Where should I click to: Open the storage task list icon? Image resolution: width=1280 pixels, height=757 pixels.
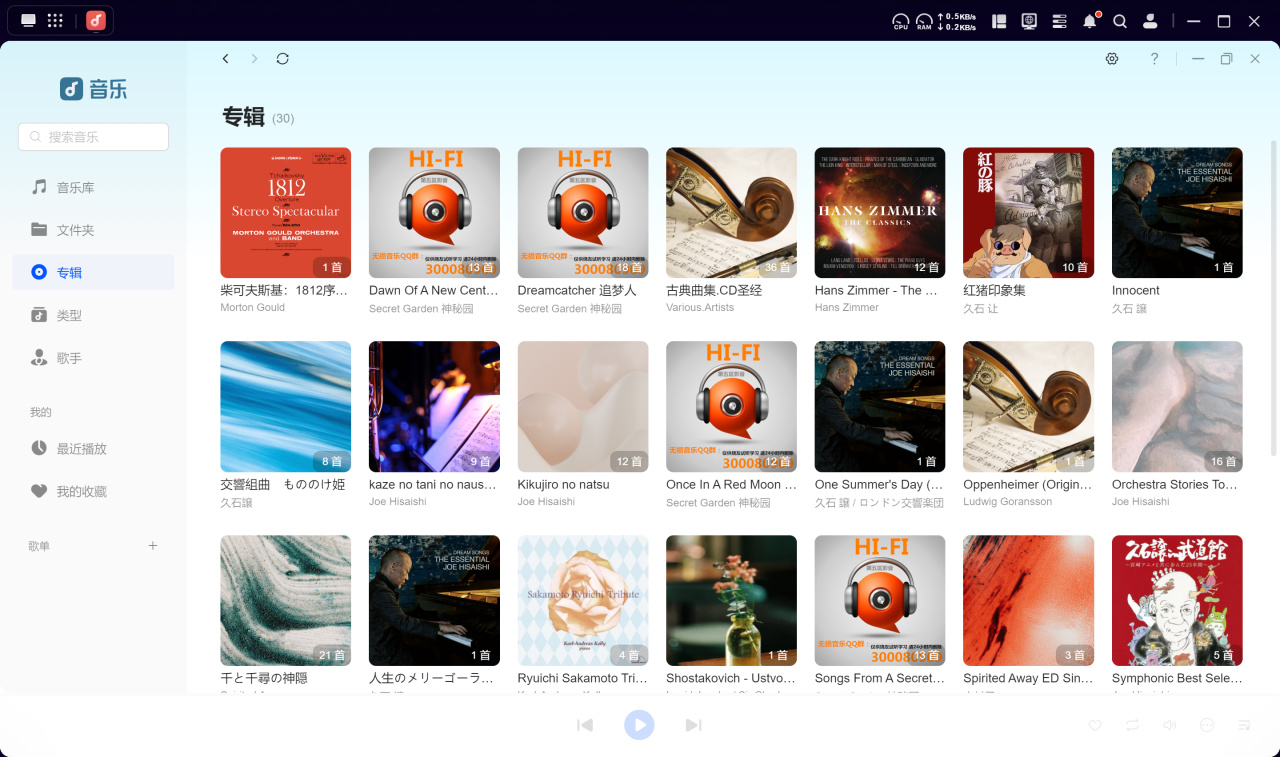(x=1060, y=21)
